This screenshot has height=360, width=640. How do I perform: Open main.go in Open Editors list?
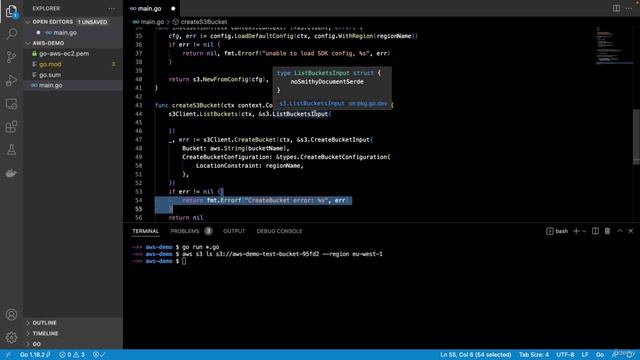(x=65, y=33)
